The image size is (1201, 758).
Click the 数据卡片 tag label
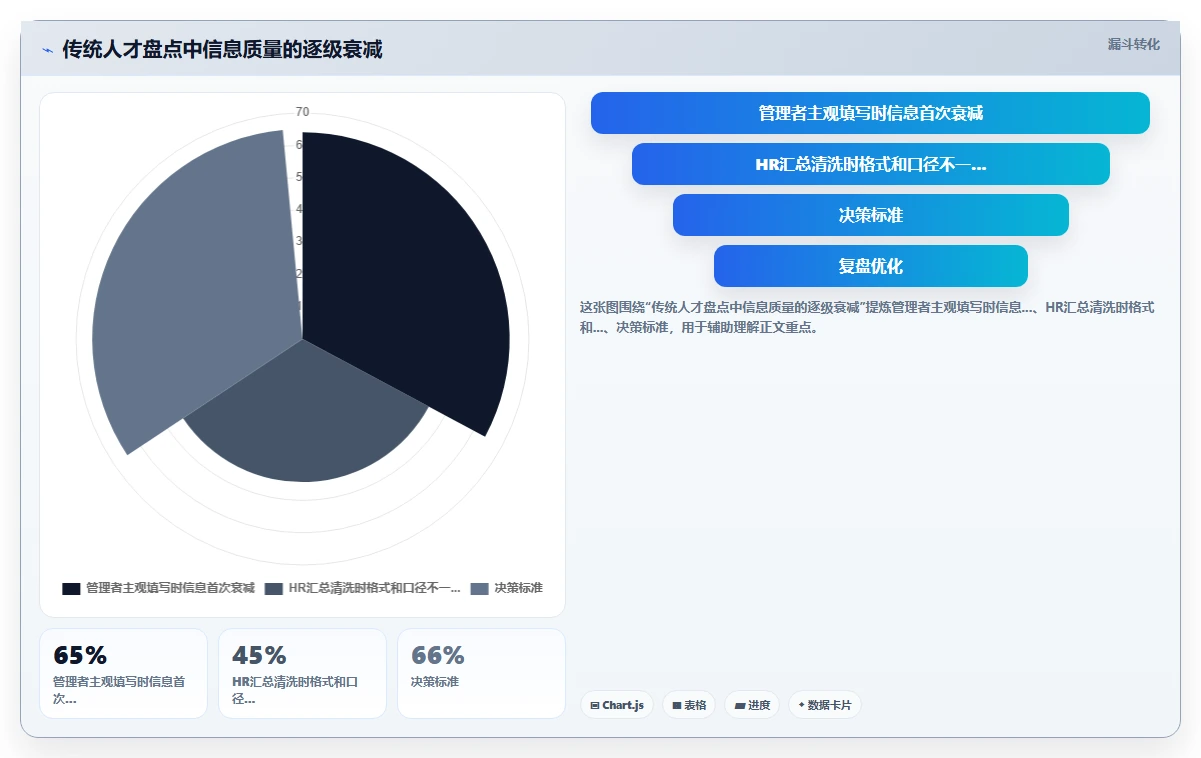coord(830,705)
